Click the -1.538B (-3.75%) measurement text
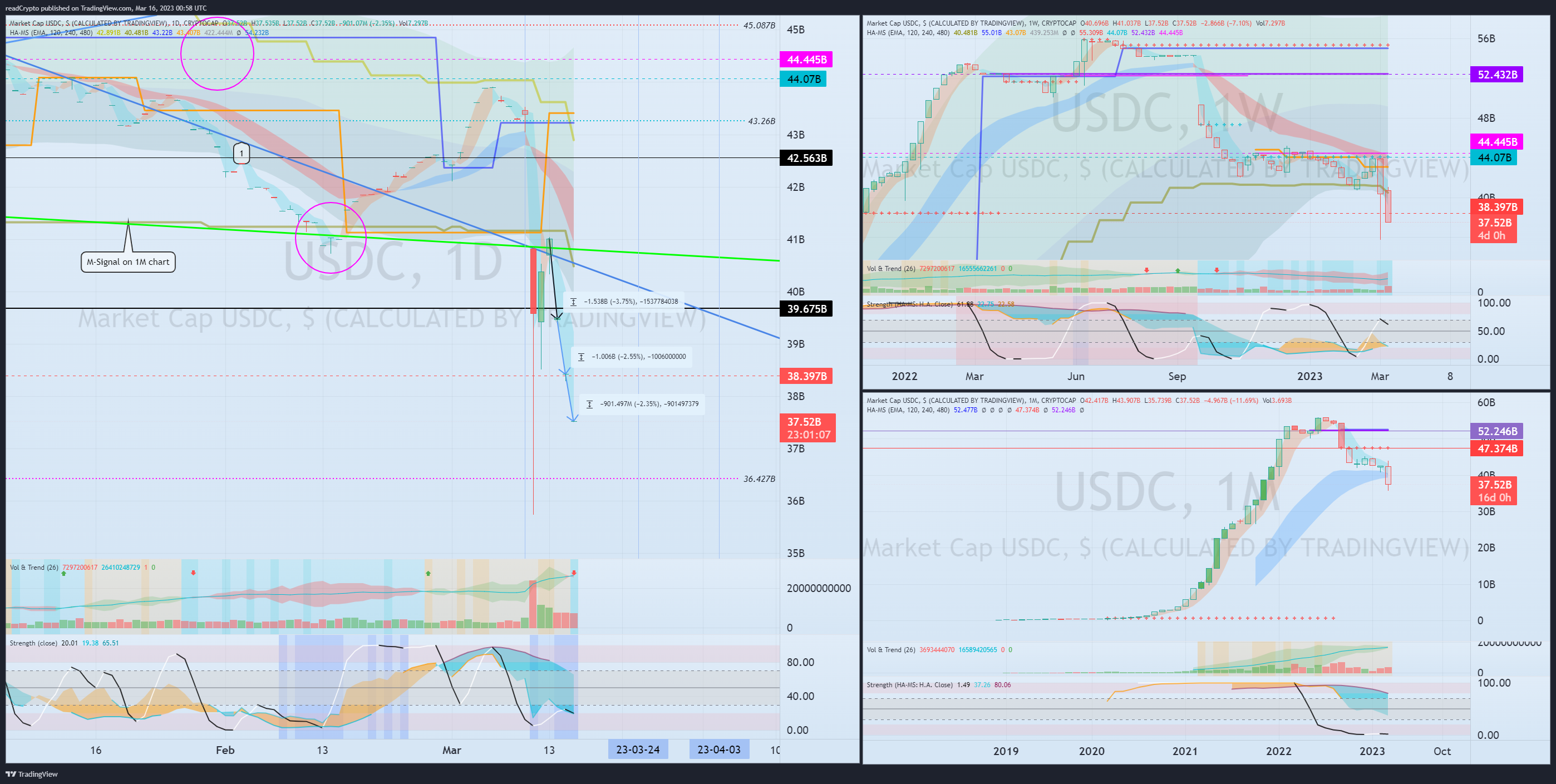Screen dimensions: 1556x784 click(x=631, y=302)
